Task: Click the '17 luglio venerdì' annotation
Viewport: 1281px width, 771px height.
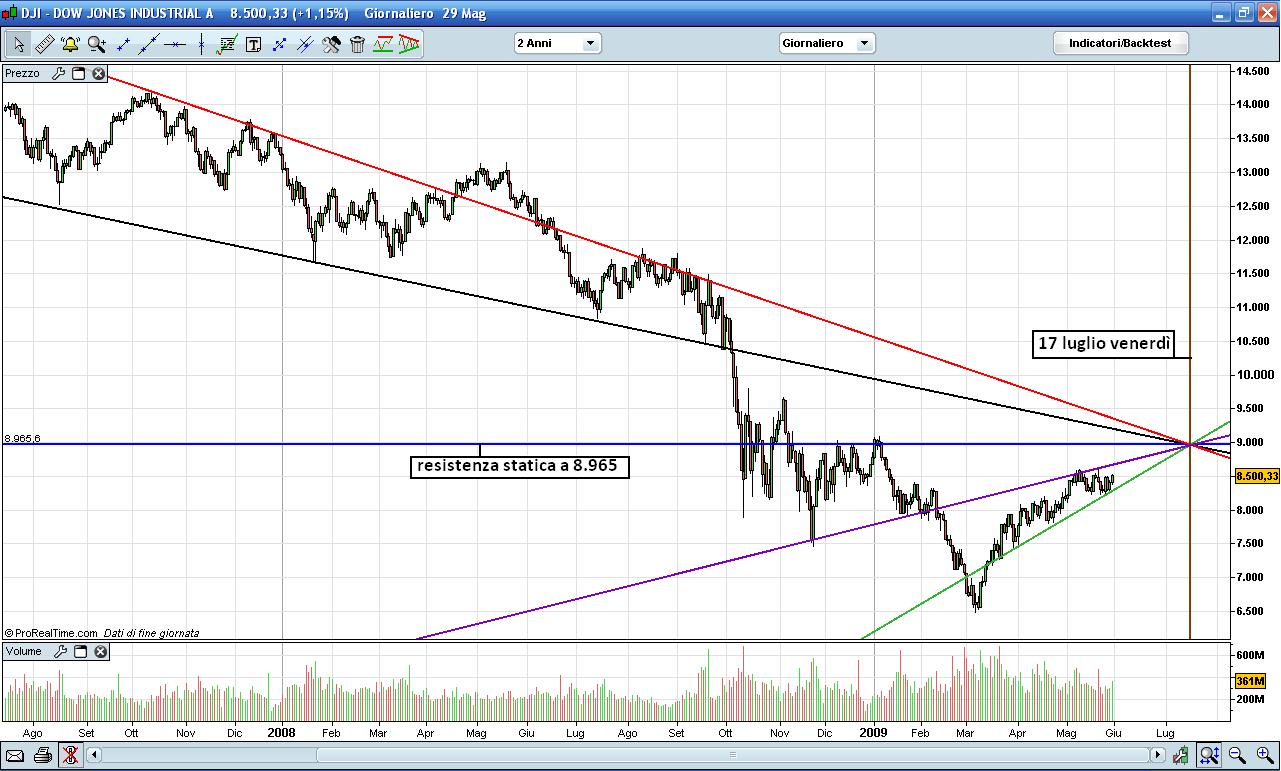Action: [1104, 344]
